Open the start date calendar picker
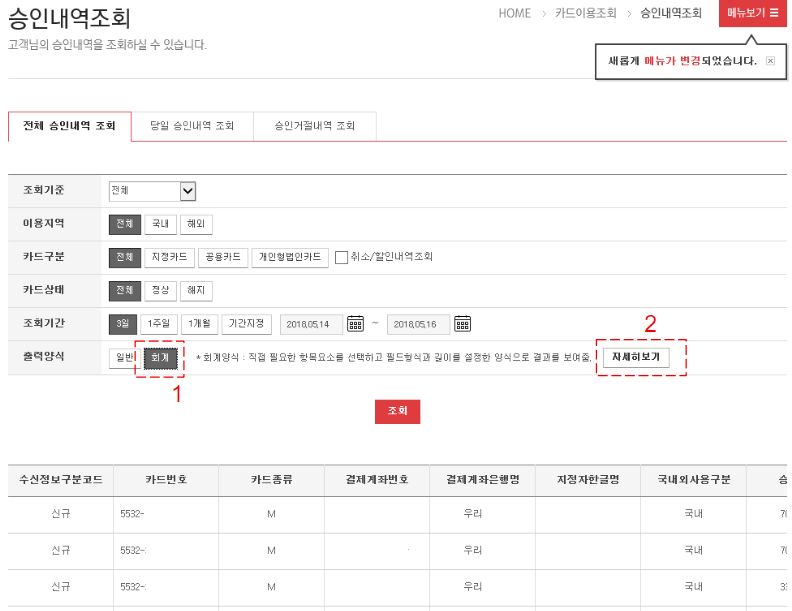Image resolution: width=792 pixels, height=611 pixels. (355, 323)
